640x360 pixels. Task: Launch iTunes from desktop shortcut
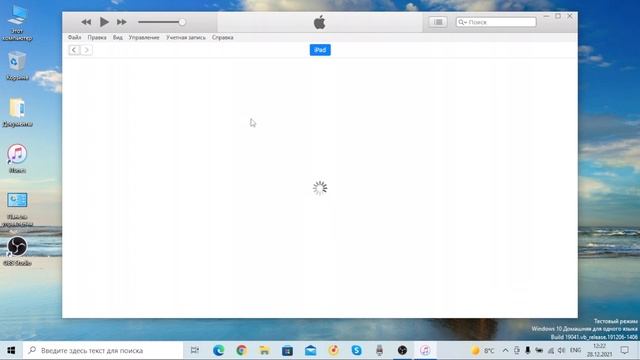[x=17, y=158]
